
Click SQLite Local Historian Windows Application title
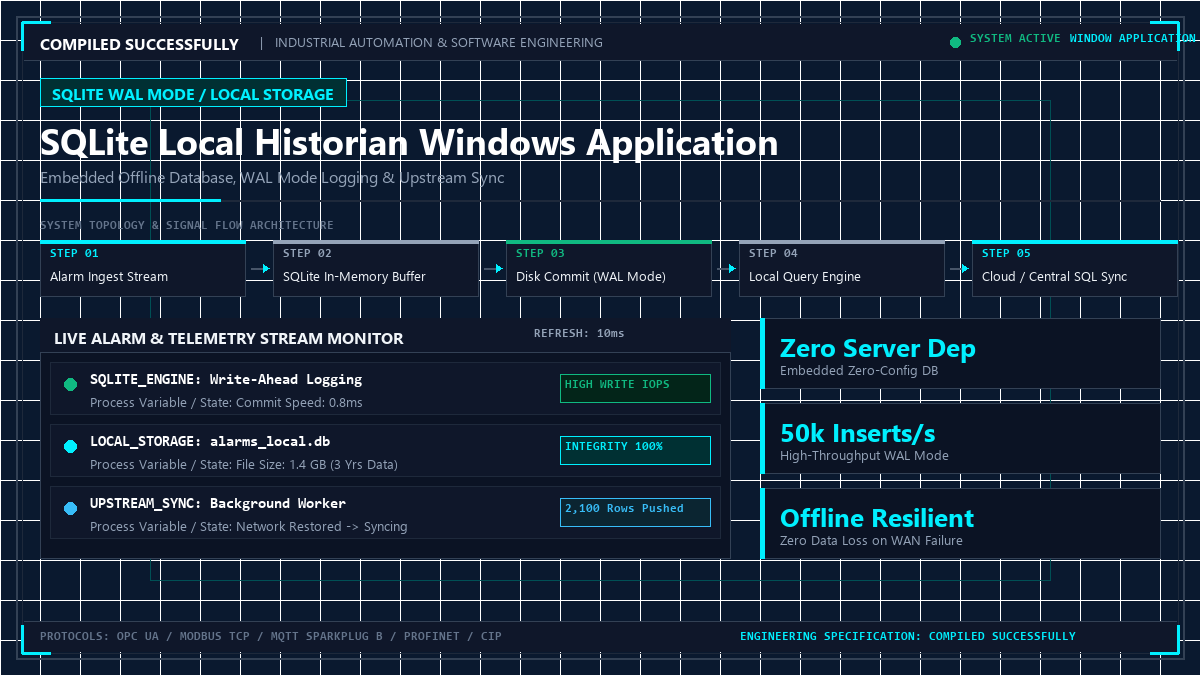[409, 142]
